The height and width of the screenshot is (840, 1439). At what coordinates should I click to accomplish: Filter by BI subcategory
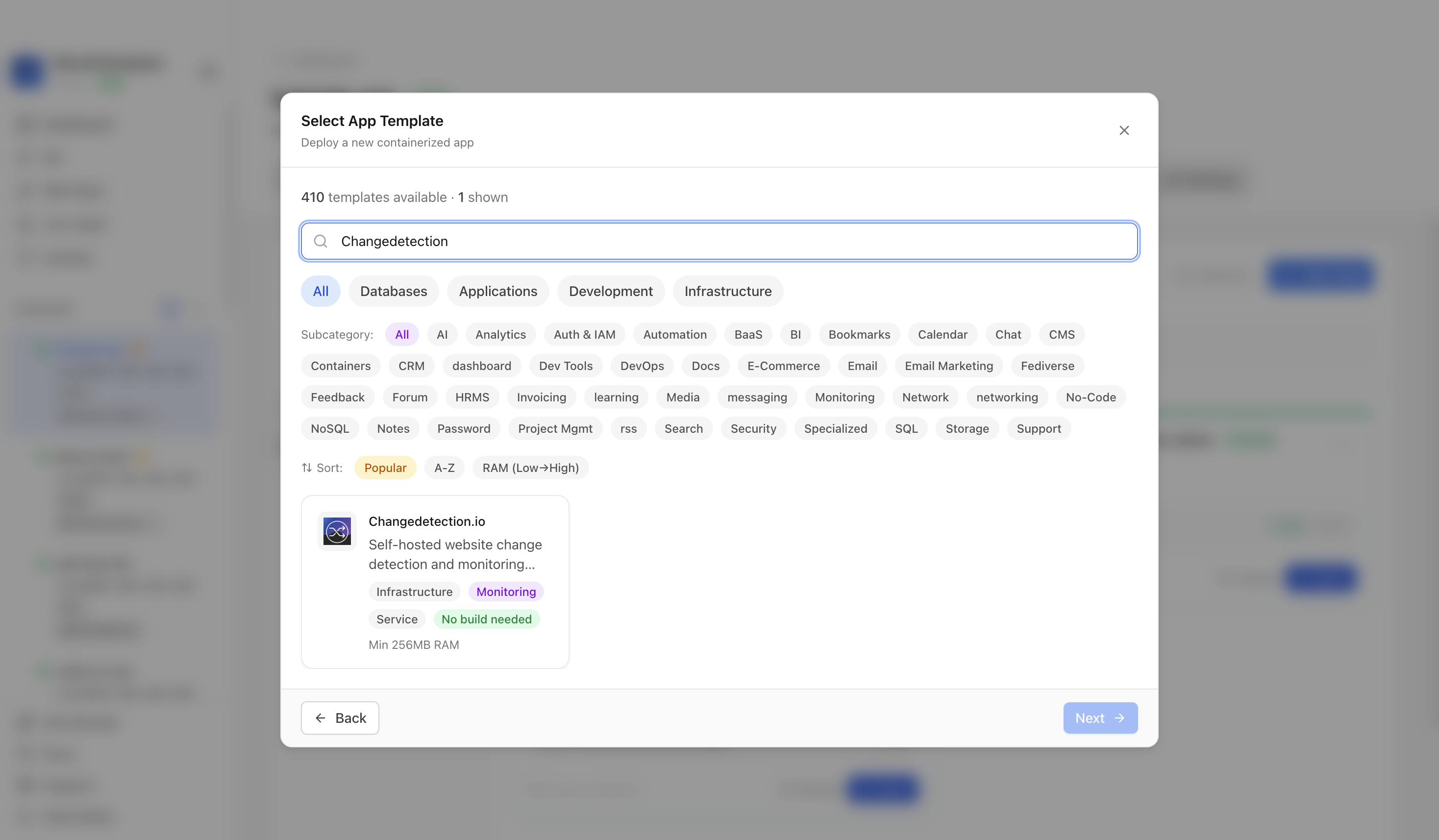tap(795, 334)
